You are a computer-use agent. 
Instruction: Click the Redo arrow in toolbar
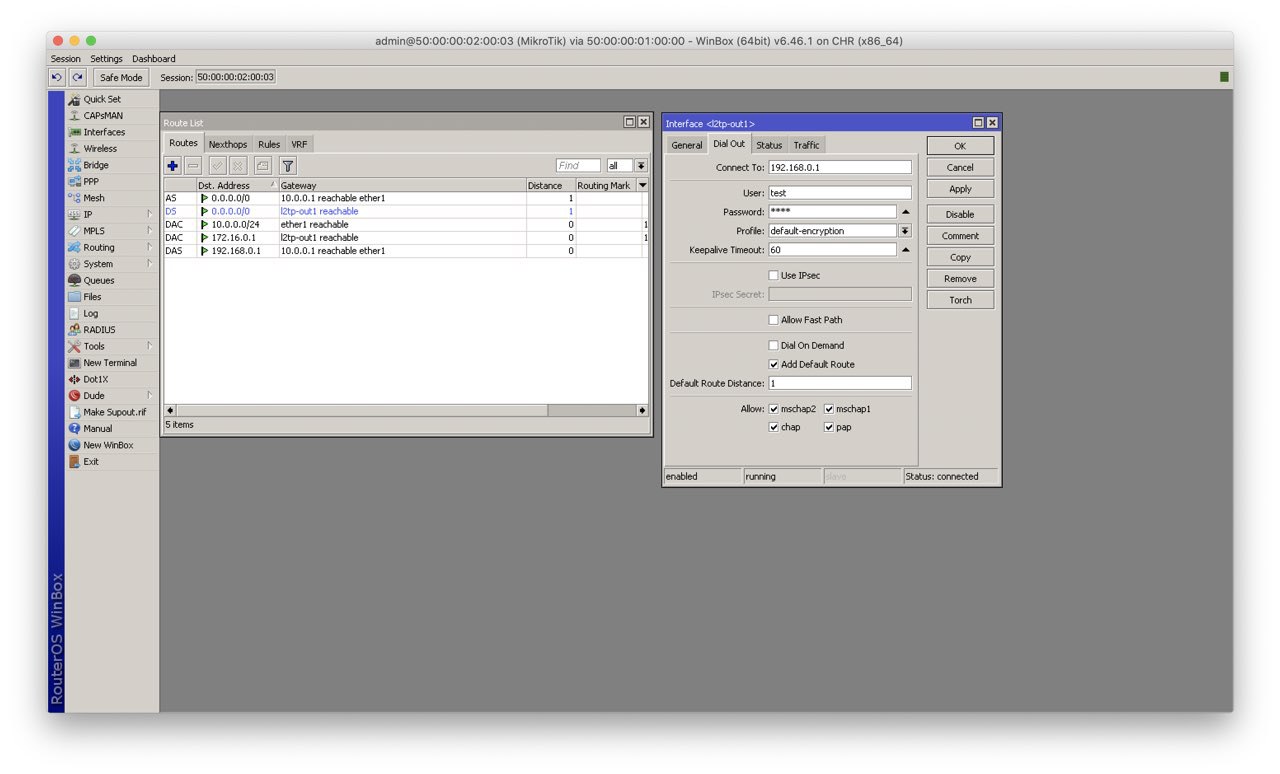pyautogui.click(x=77, y=77)
